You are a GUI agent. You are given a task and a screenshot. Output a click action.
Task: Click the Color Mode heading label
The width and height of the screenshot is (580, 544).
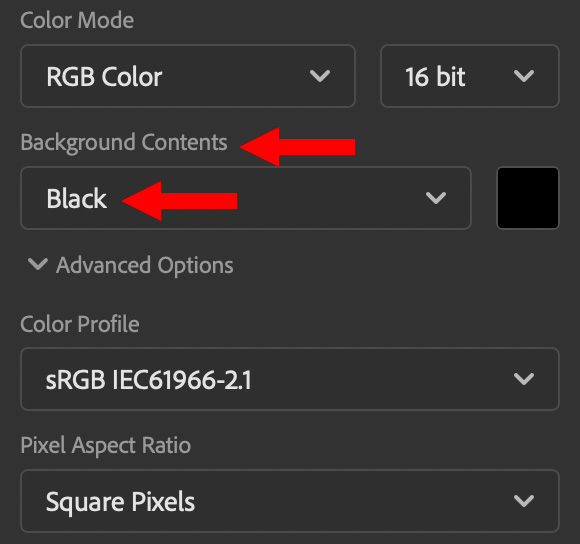coord(77,20)
